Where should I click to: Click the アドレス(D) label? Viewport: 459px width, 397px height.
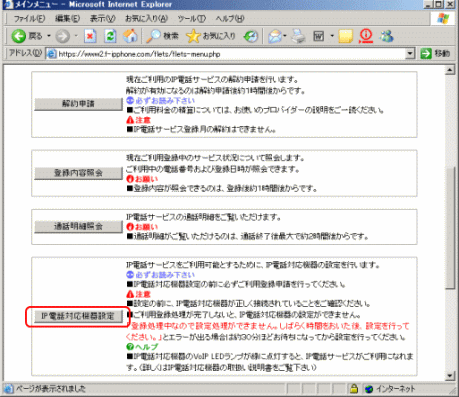tap(25, 53)
